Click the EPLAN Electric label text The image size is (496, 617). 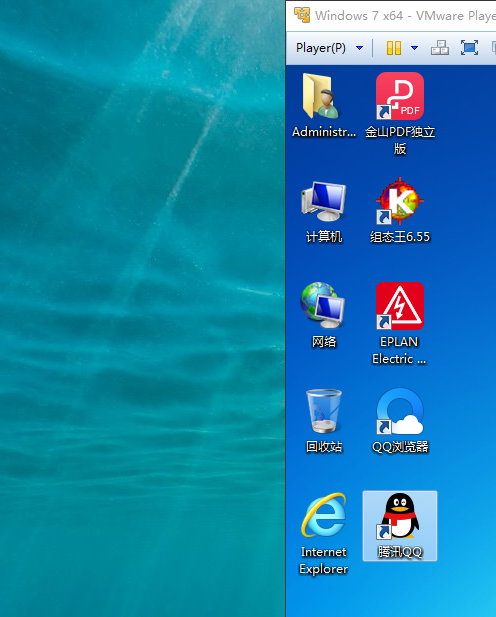pos(399,350)
